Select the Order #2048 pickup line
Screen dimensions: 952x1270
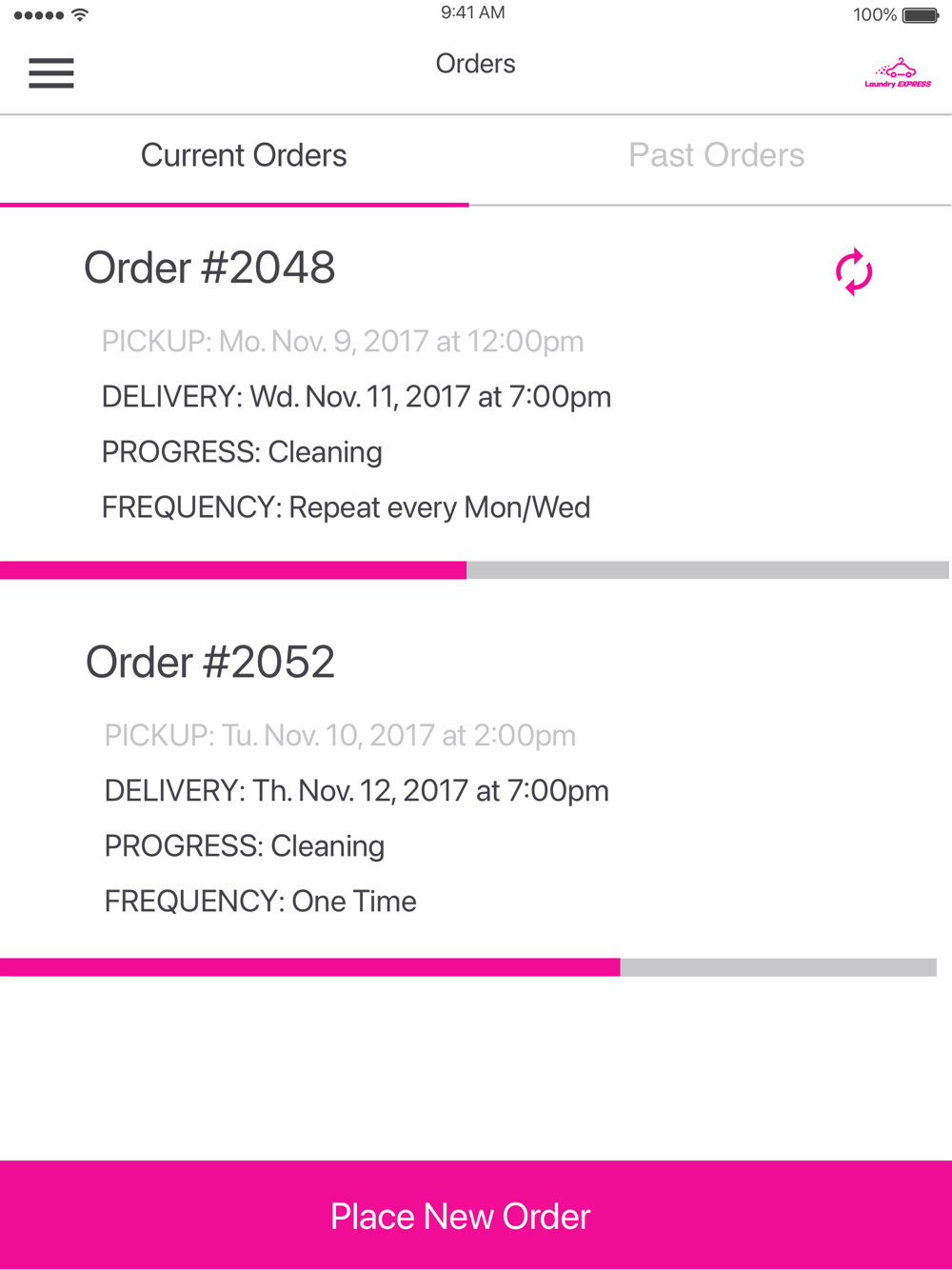(343, 342)
